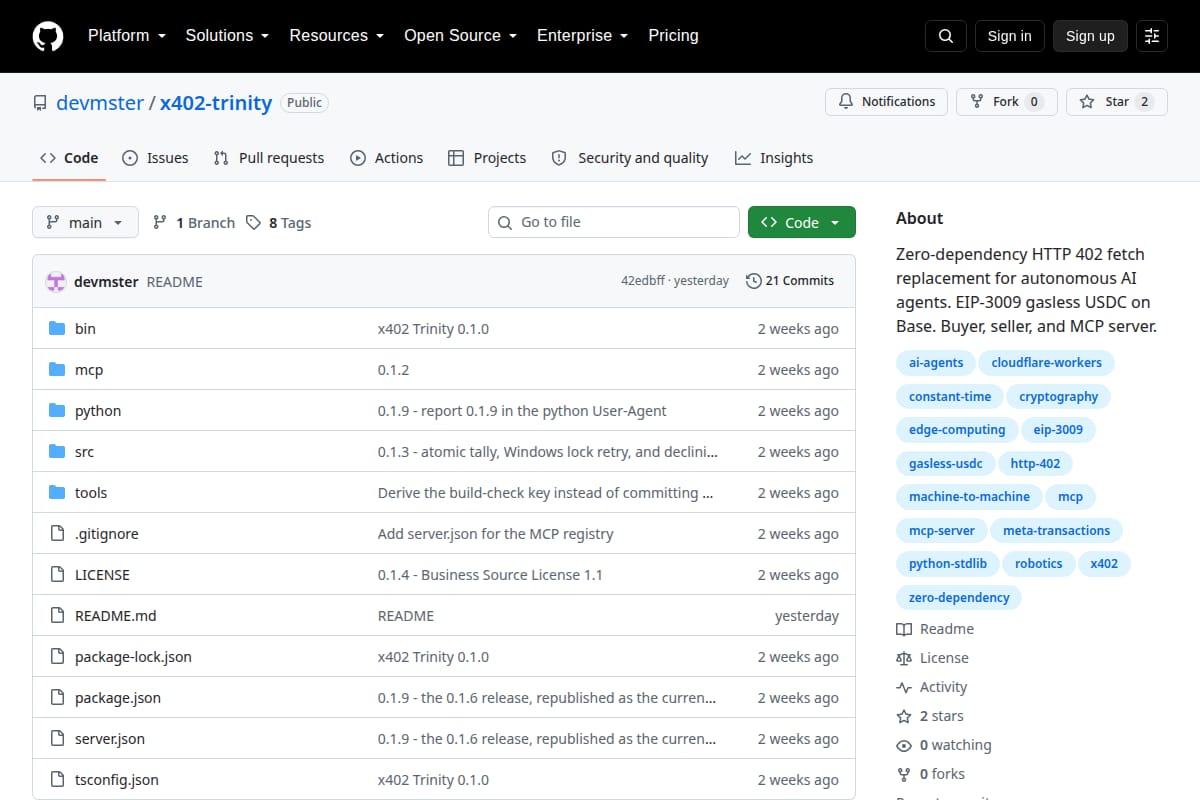Open the package-lock.json file

pos(133,657)
